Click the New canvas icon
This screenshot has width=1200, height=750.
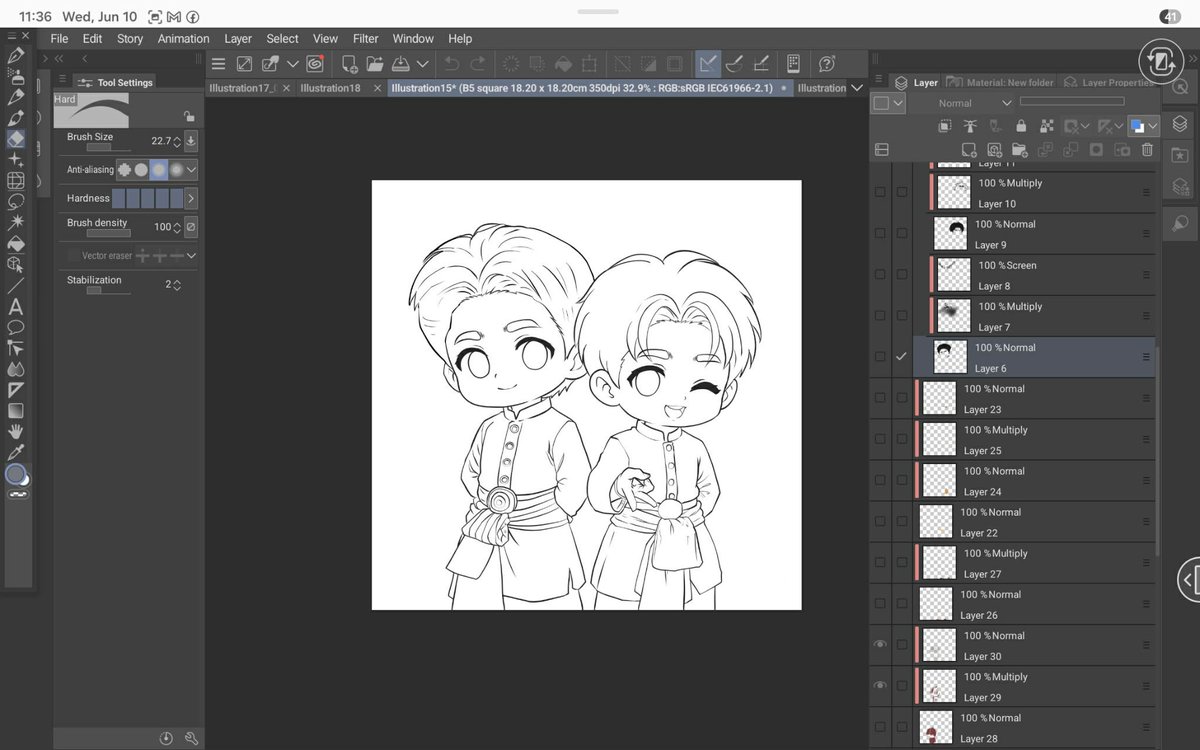click(349, 64)
